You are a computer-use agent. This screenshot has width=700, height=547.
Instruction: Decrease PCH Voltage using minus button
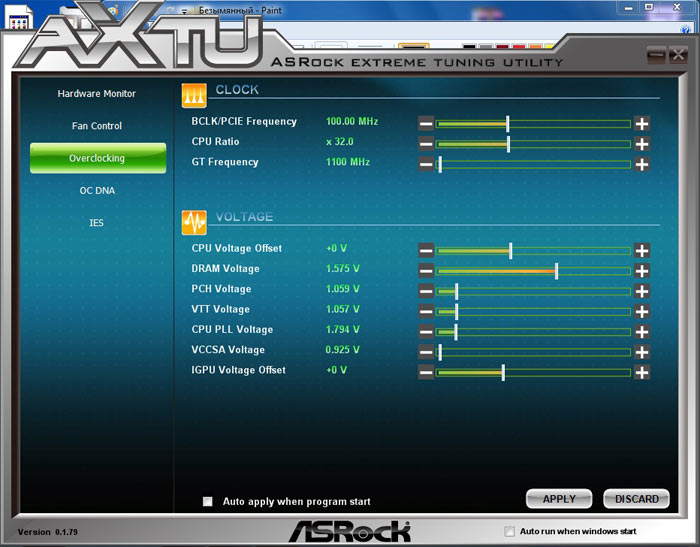coord(426,291)
